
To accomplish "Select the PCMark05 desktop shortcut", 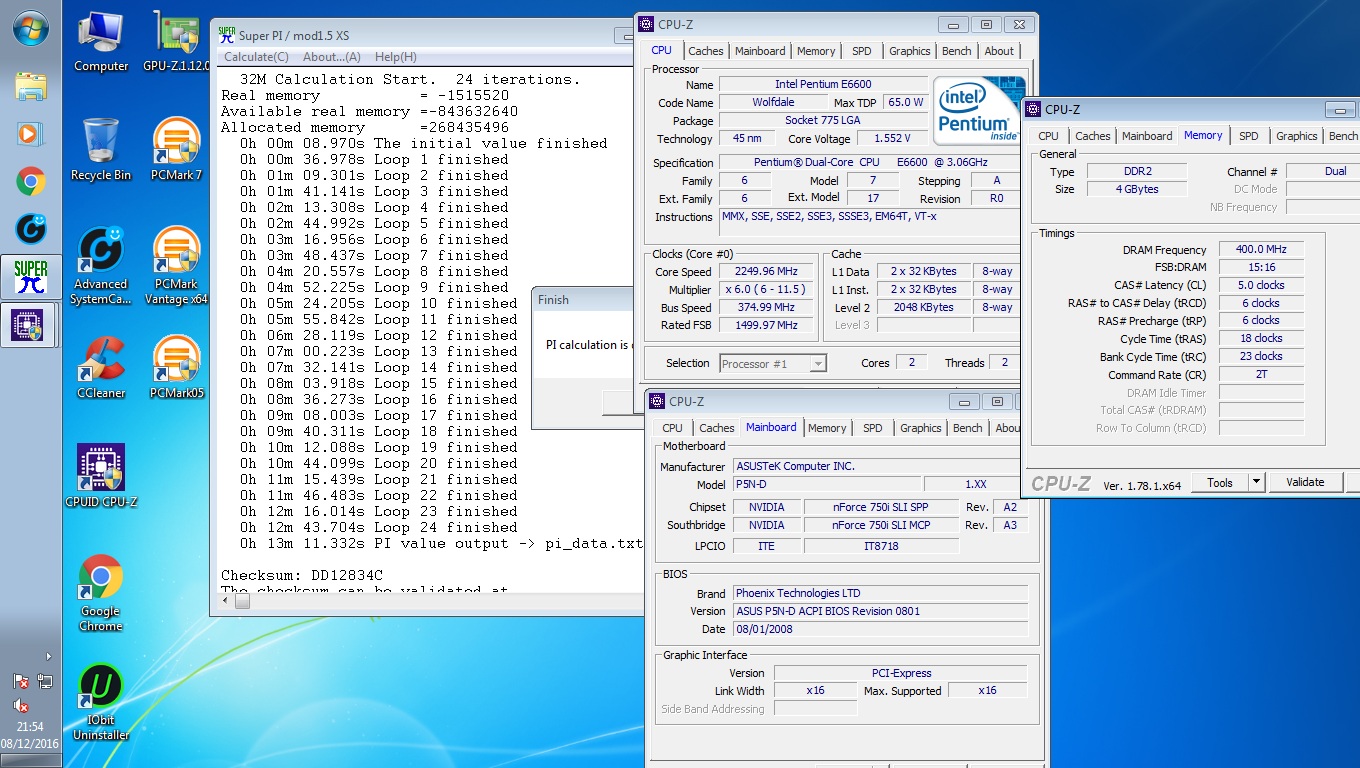I will pos(177,368).
